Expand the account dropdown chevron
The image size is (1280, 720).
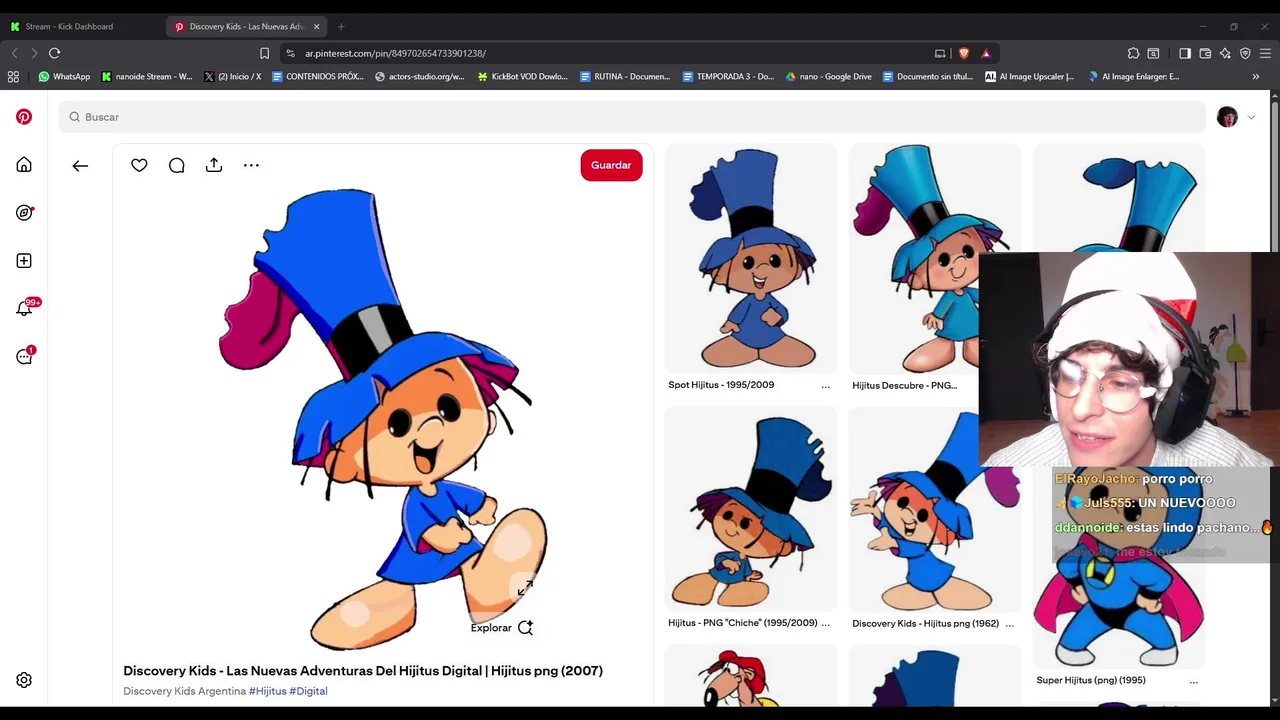click(1251, 117)
